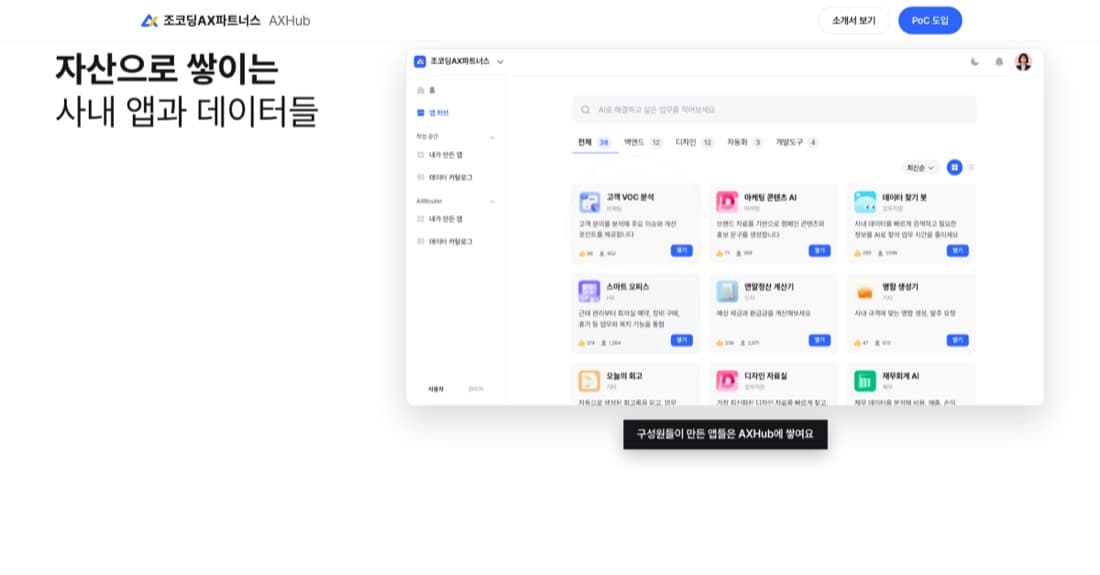Viewport: 1100px width, 575px height.
Task: Click the 데이터 찾기 봇 app icon
Action: pos(865,202)
